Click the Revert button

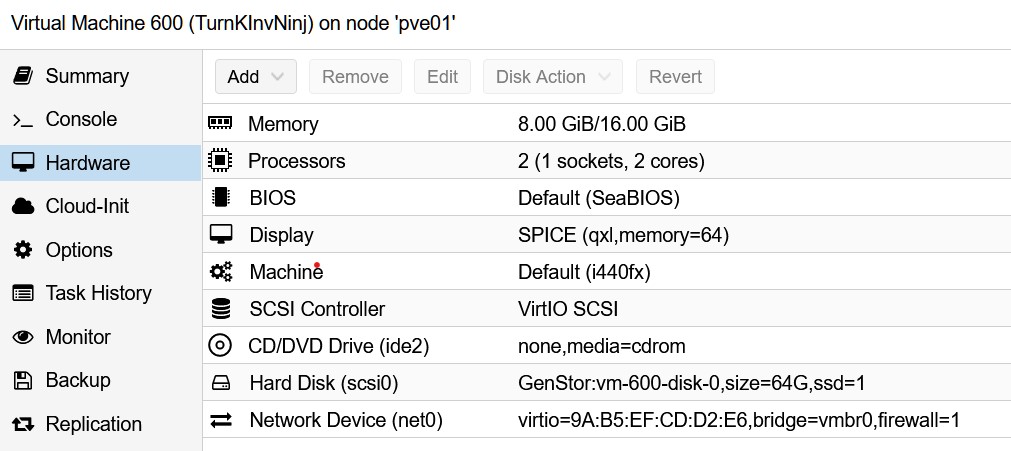pyautogui.click(x=675, y=77)
